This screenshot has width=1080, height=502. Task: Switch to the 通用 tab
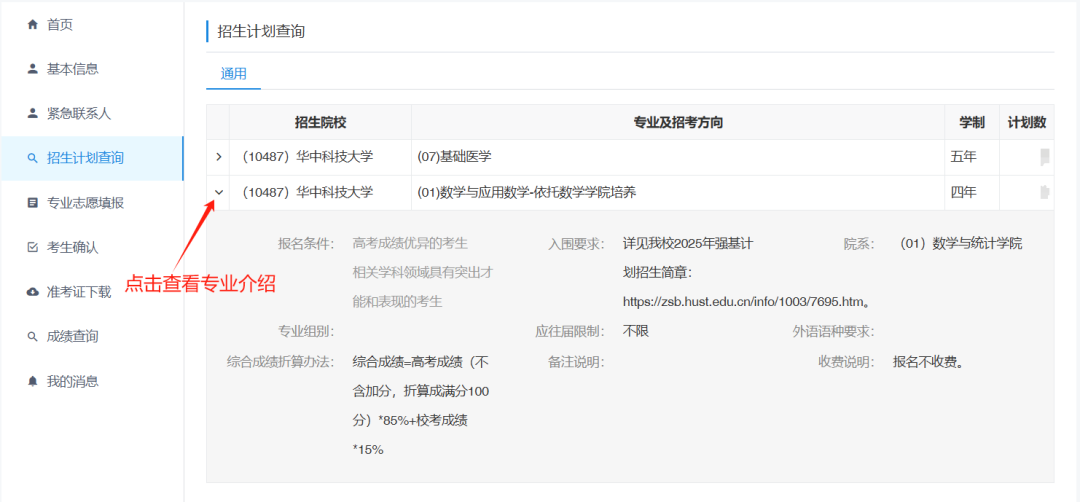coord(233,73)
